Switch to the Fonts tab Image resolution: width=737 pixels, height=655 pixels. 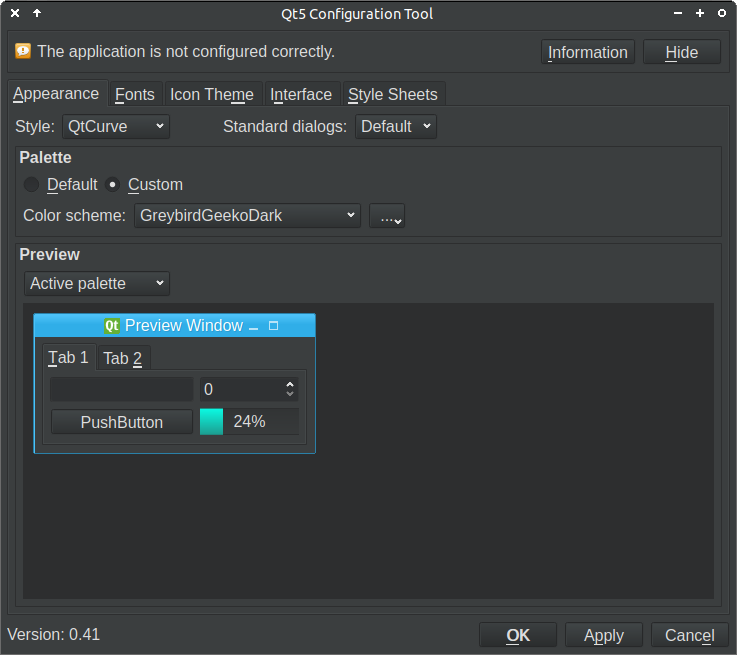(x=135, y=94)
